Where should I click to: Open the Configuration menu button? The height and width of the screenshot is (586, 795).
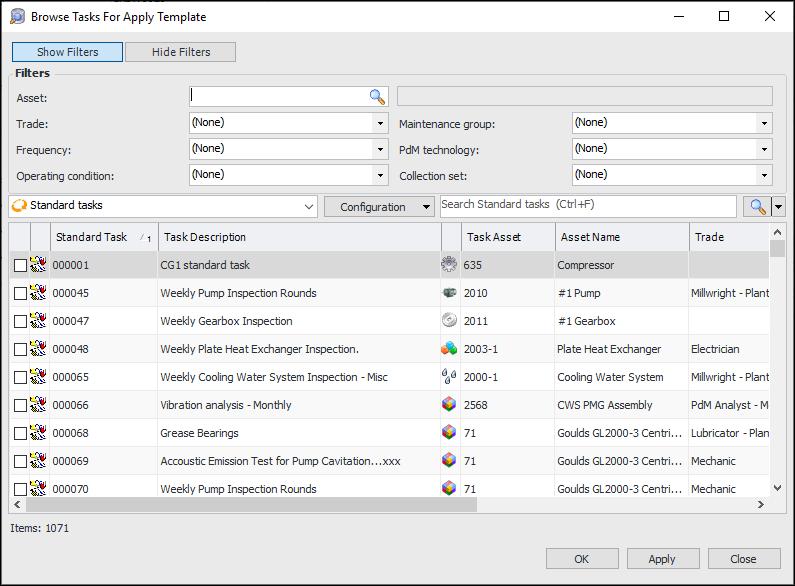click(379, 207)
